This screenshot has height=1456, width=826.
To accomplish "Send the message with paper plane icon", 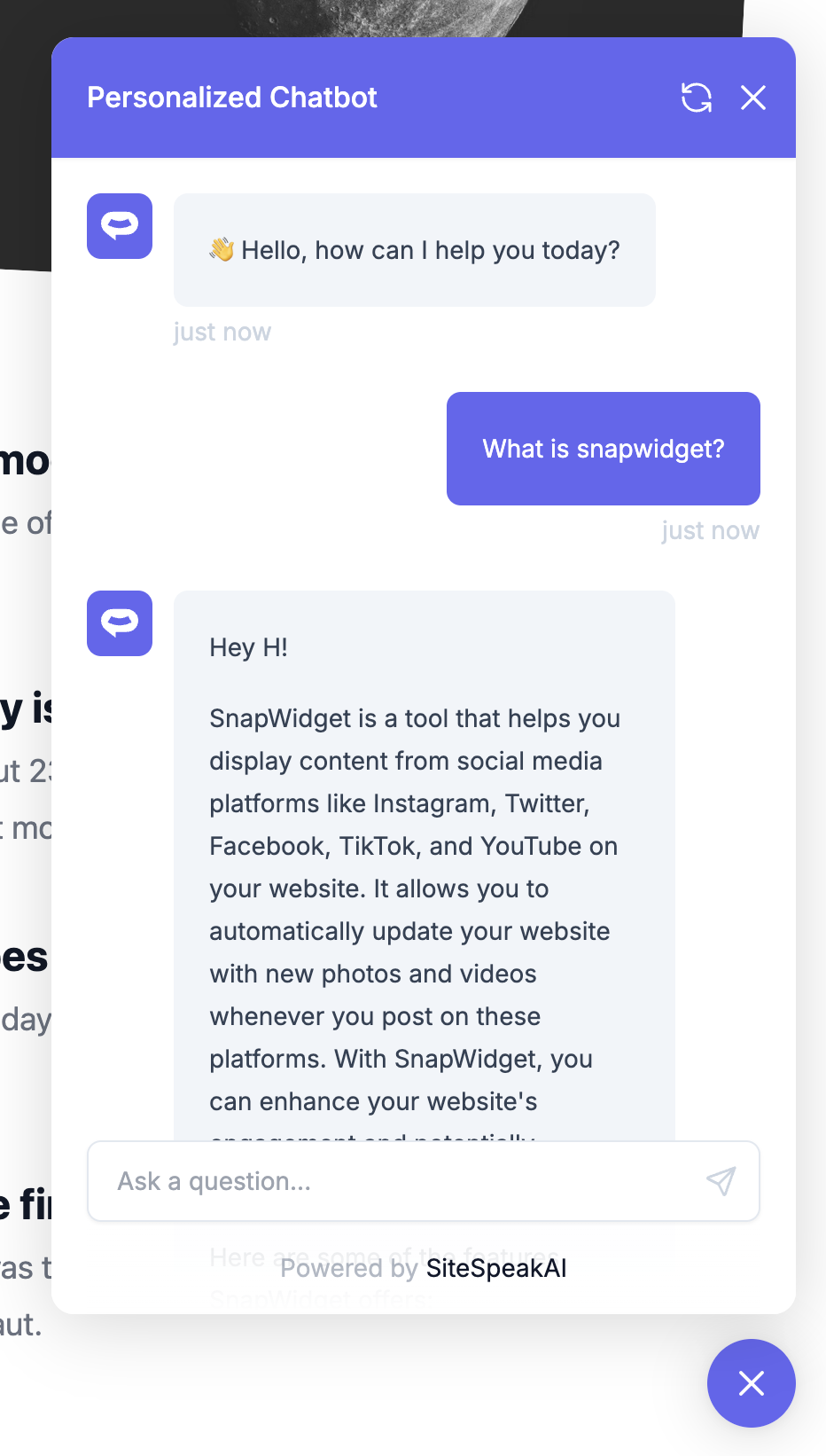I will [721, 1181].
